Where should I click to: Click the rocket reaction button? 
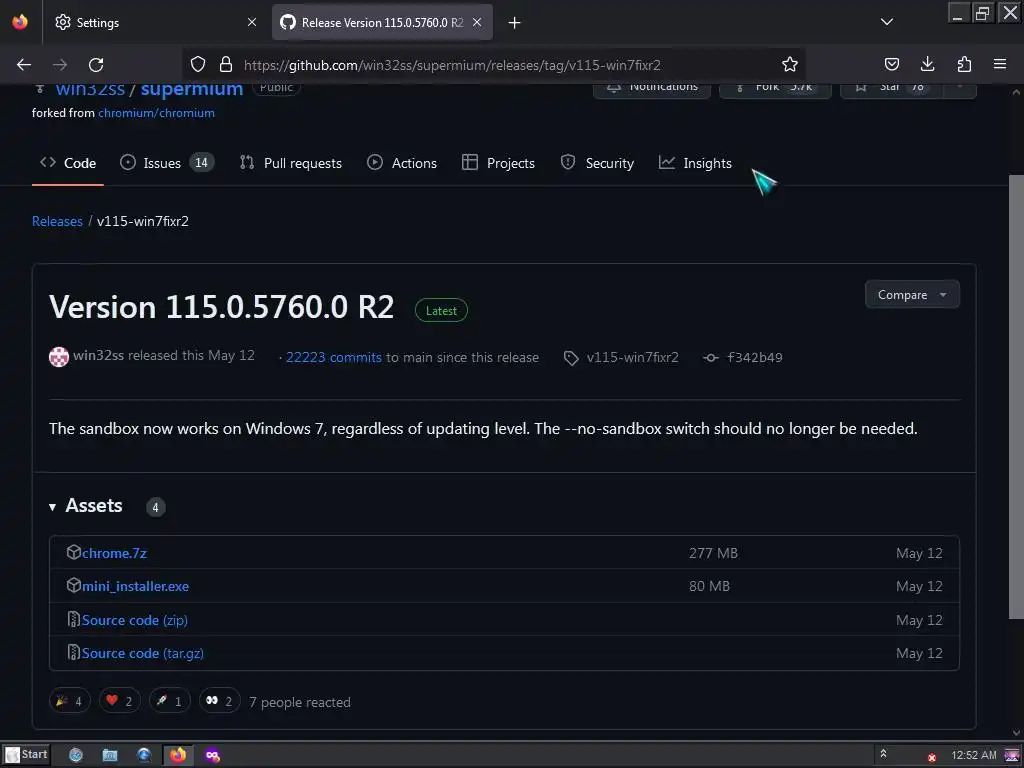pyautogui.click(x=169, y=701)
